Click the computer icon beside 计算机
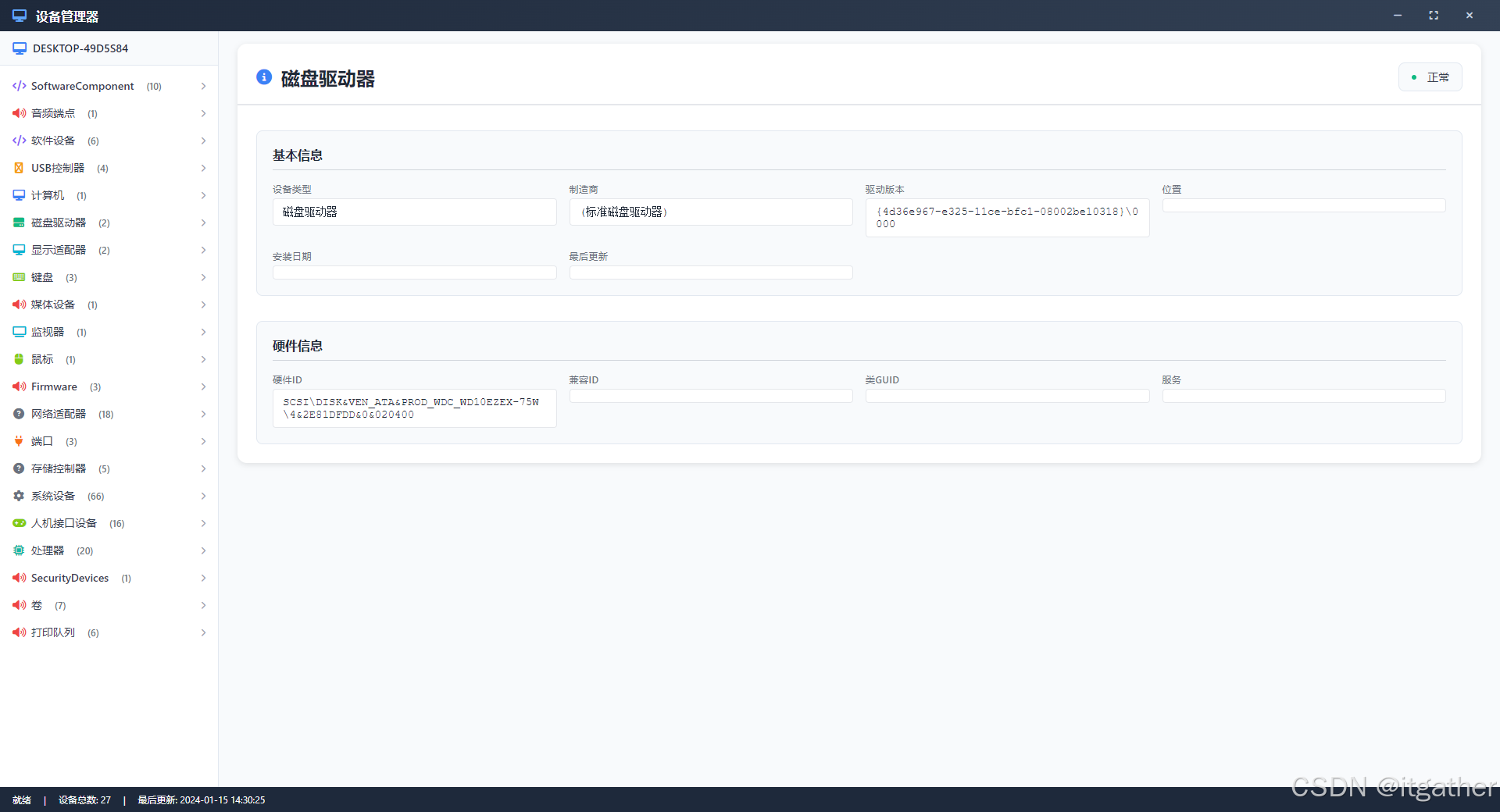 tap(19, 195)
